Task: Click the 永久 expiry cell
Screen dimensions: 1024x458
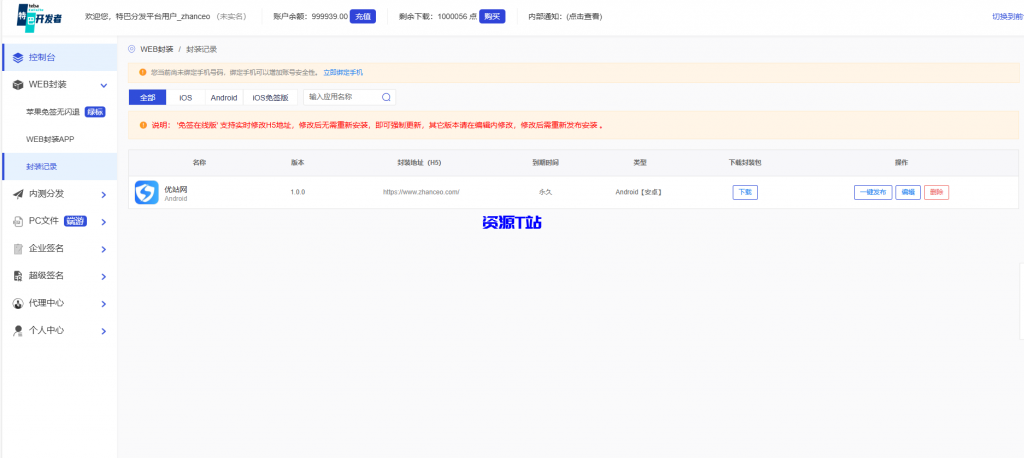Action: coord(545,193)
